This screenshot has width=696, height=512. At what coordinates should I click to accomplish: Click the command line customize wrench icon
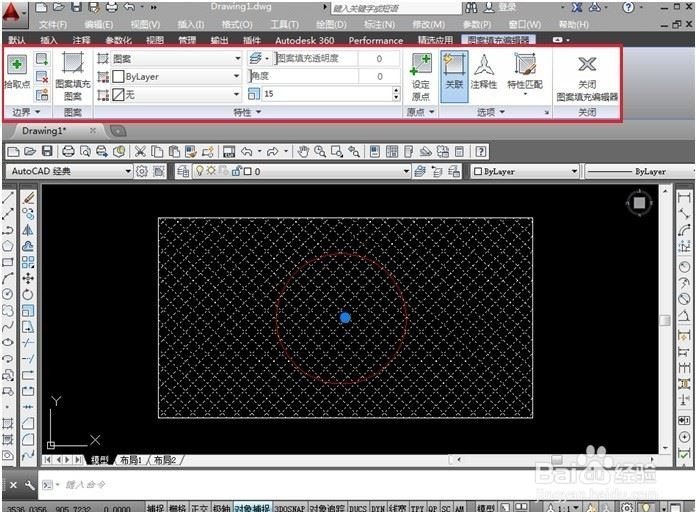(x=30, y=484)
